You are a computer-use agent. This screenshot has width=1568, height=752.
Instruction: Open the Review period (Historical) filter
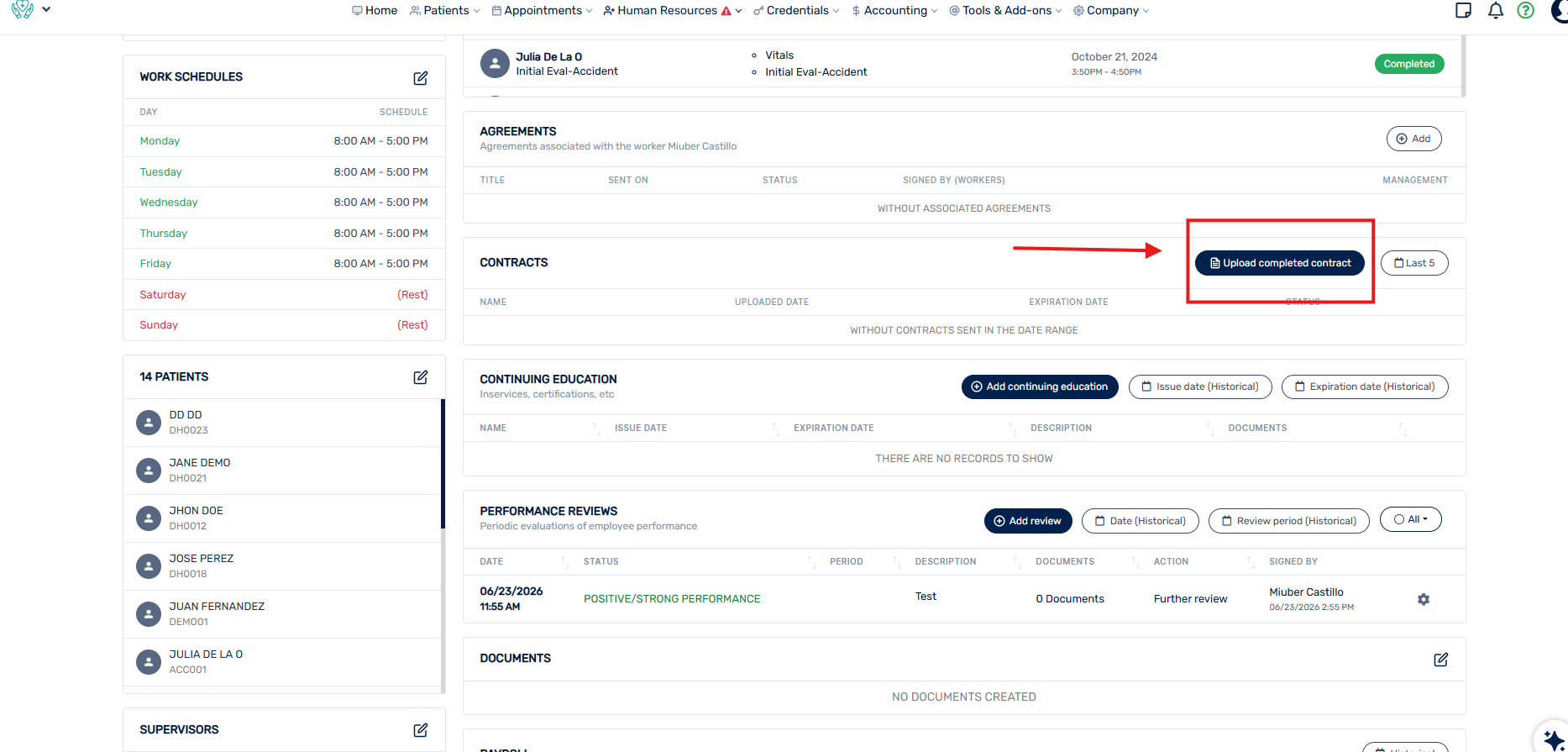click(x=1288, y=521)
